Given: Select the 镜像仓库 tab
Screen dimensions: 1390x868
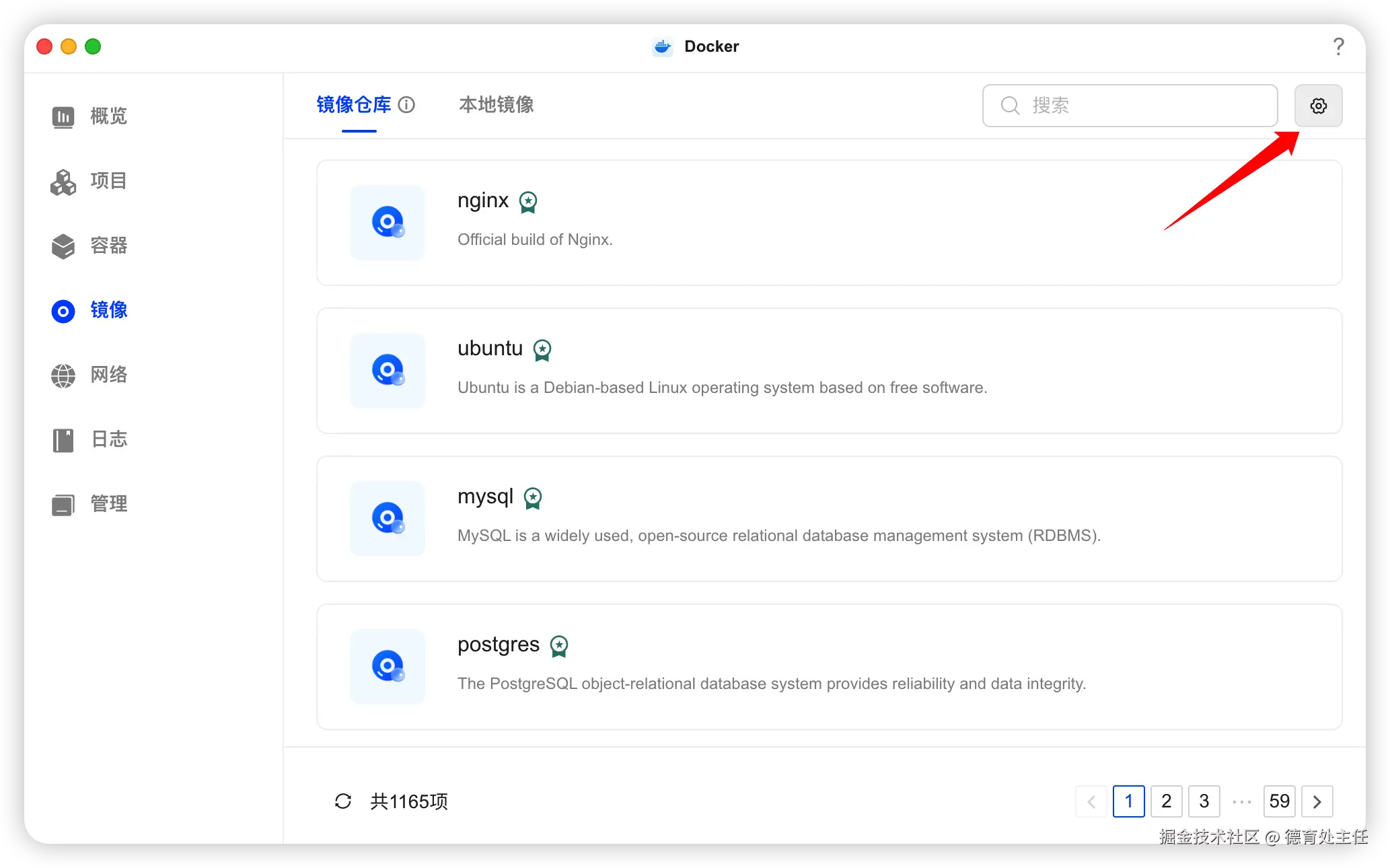Looking at the screenshot, I should click(x=354, y=105).
